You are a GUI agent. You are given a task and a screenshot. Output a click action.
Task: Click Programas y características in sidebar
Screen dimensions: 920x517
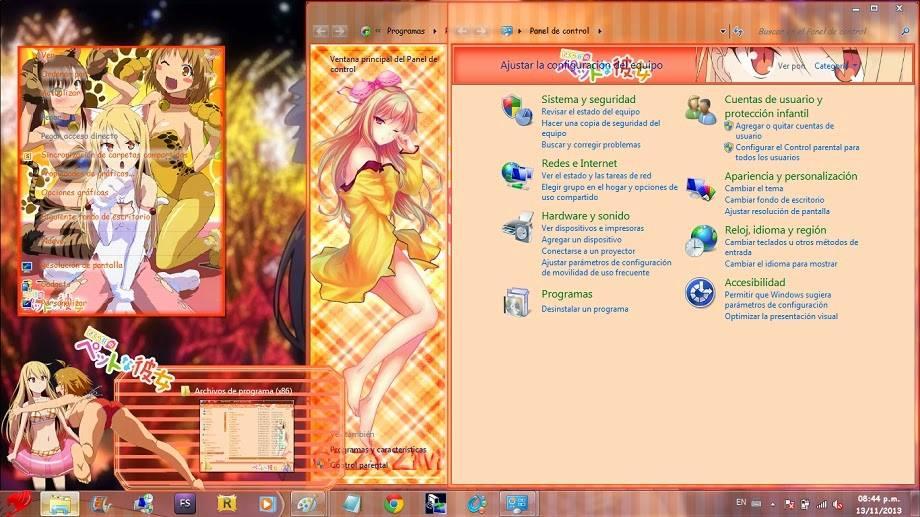tap(378, 450)
